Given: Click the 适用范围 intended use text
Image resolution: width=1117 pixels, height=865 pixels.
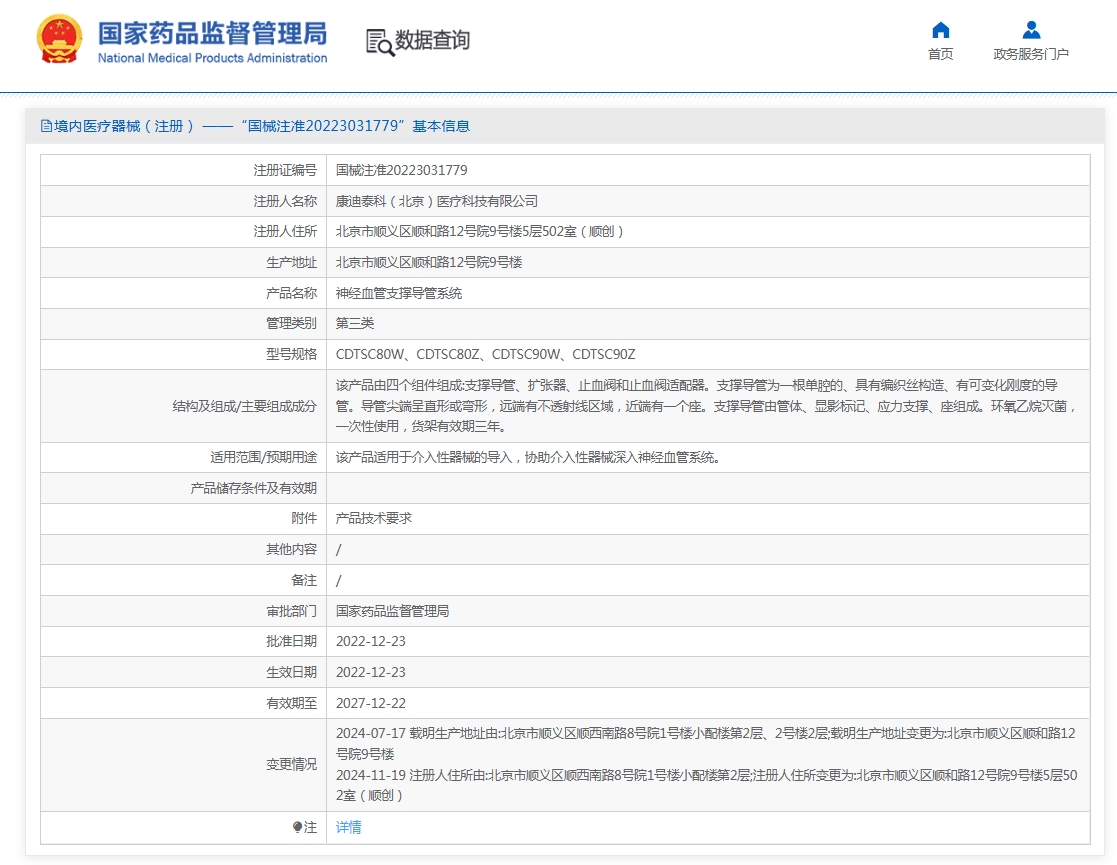Looking at the screenshot, I should click(x=529, y=457).
